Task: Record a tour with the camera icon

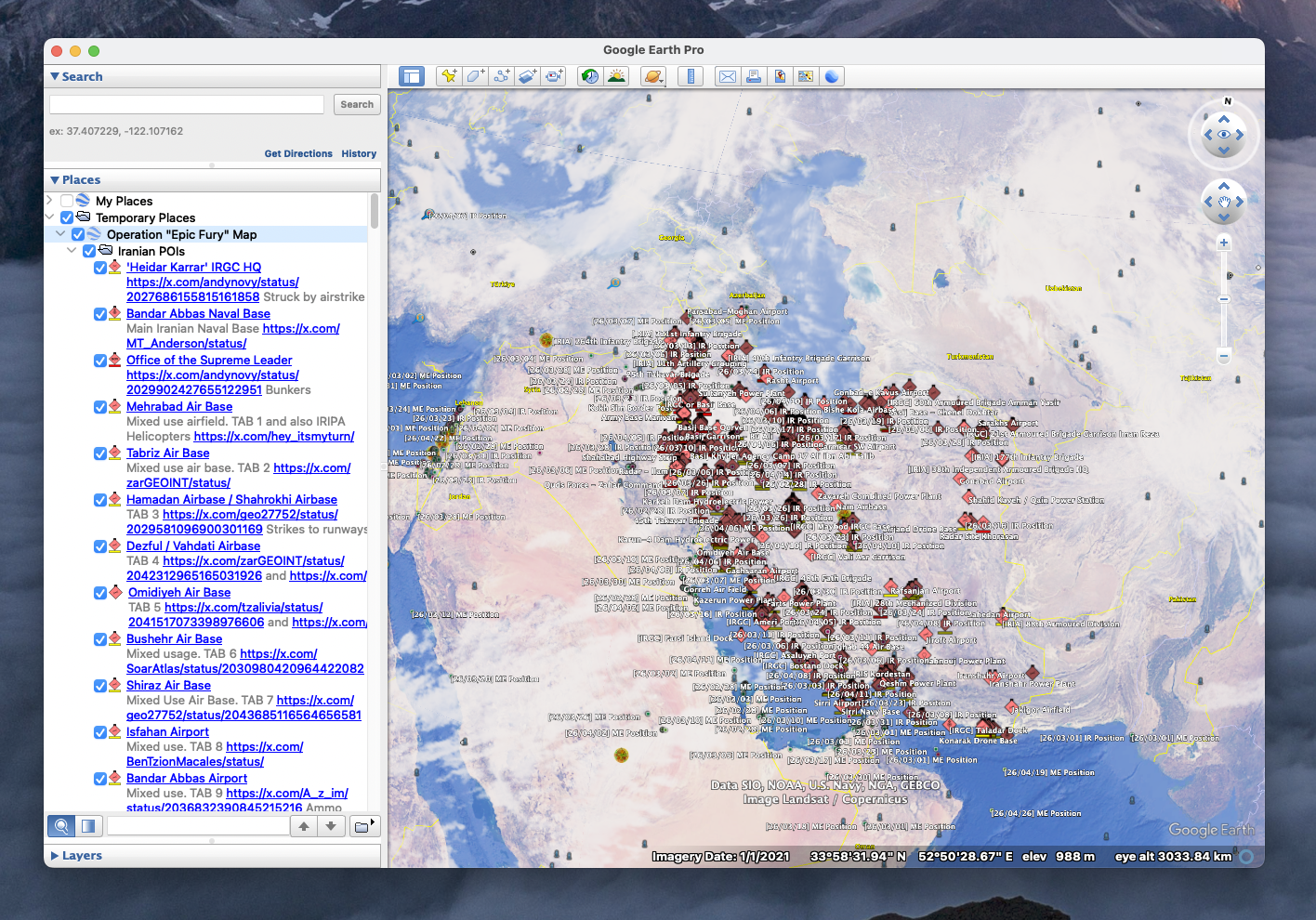Action: (x=553, y=76)
